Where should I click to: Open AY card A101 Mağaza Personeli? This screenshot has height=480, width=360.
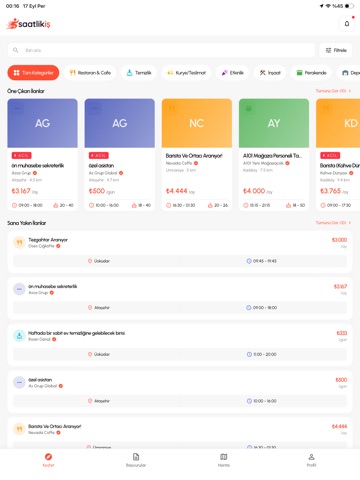tap(274, 155)
